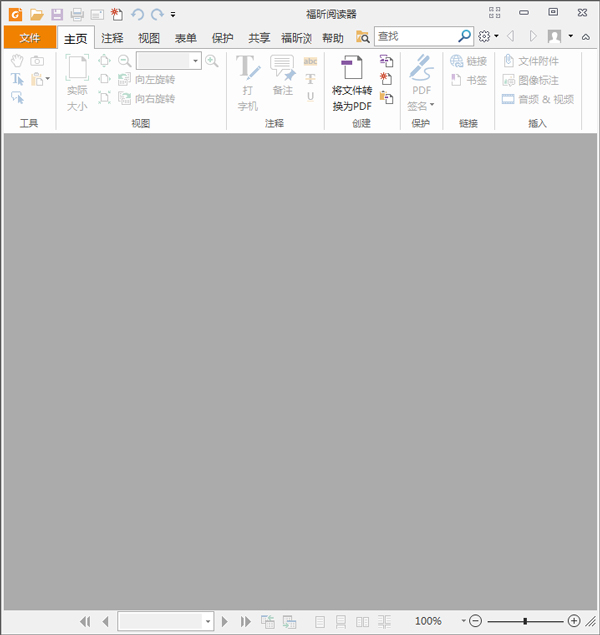Select continuous facing view icon
The image size is (600, 635).
coord(384,622)
